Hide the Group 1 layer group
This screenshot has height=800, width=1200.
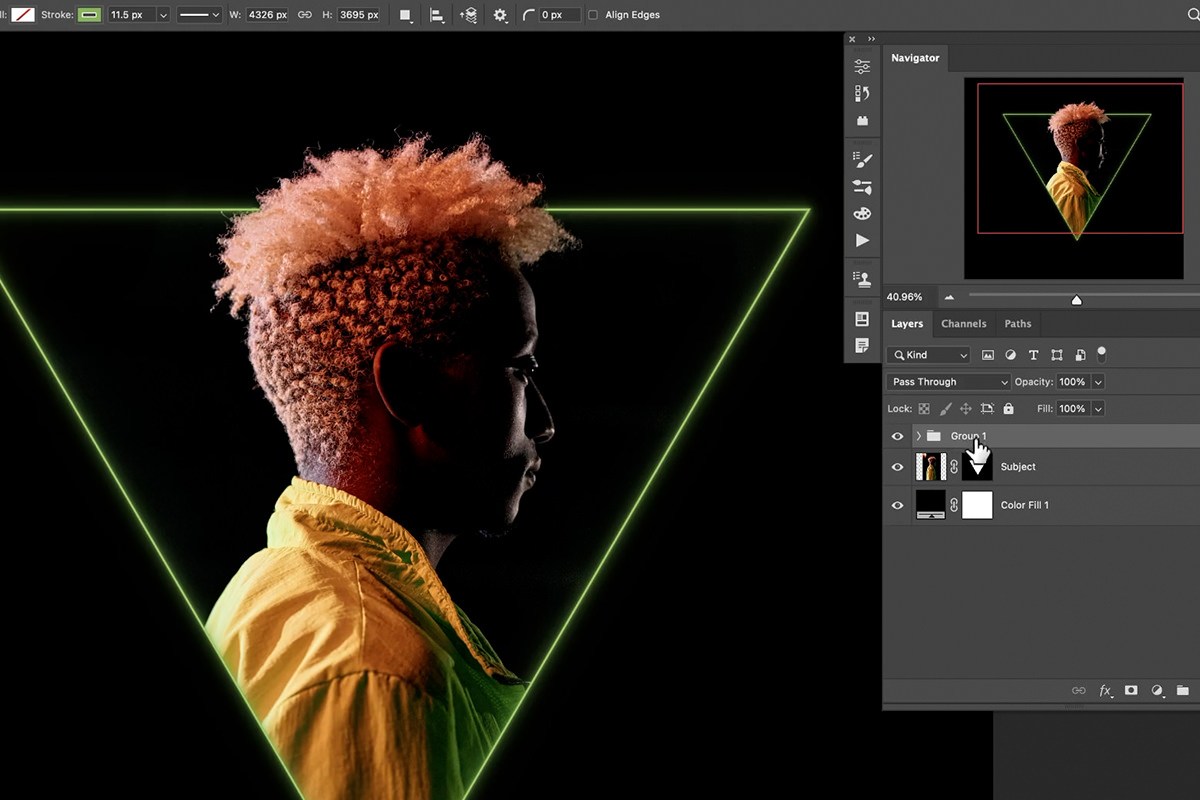click(897, 436)
